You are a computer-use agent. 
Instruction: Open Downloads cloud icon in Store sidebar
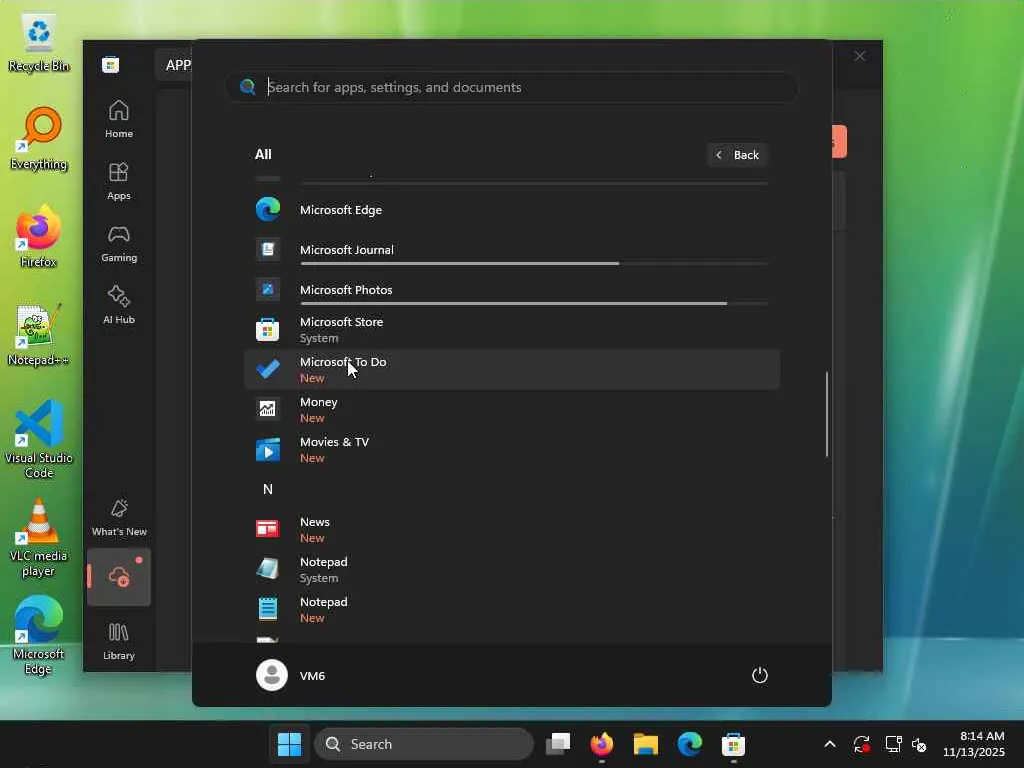tap(119, 577)
